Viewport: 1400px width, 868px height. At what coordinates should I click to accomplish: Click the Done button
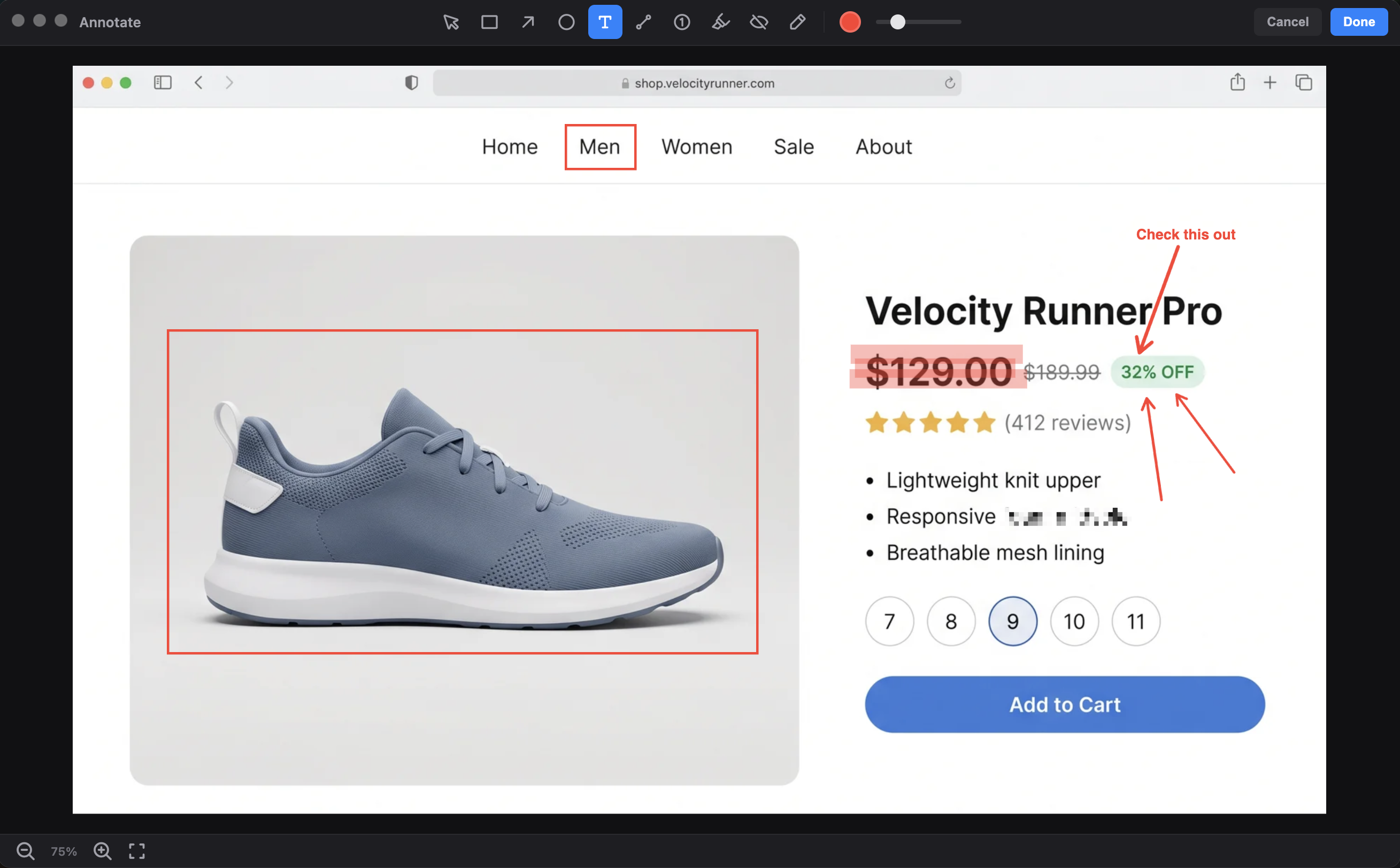coord(1358,22)
